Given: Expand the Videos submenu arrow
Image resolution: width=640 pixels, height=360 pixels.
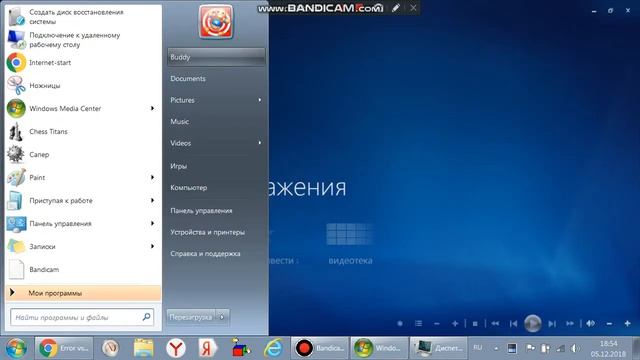Looking at the screenshot, I should pyautogui.click(x=260, y=143).
